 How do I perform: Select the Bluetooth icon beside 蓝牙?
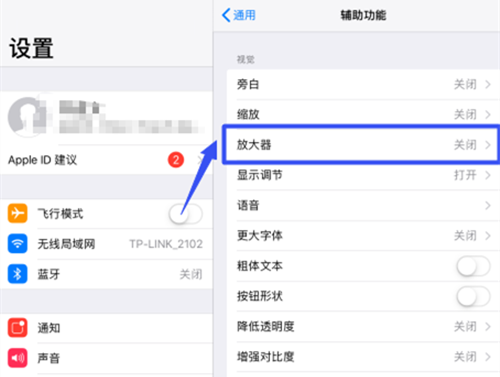pyautogui.click(x=17, y=274)
